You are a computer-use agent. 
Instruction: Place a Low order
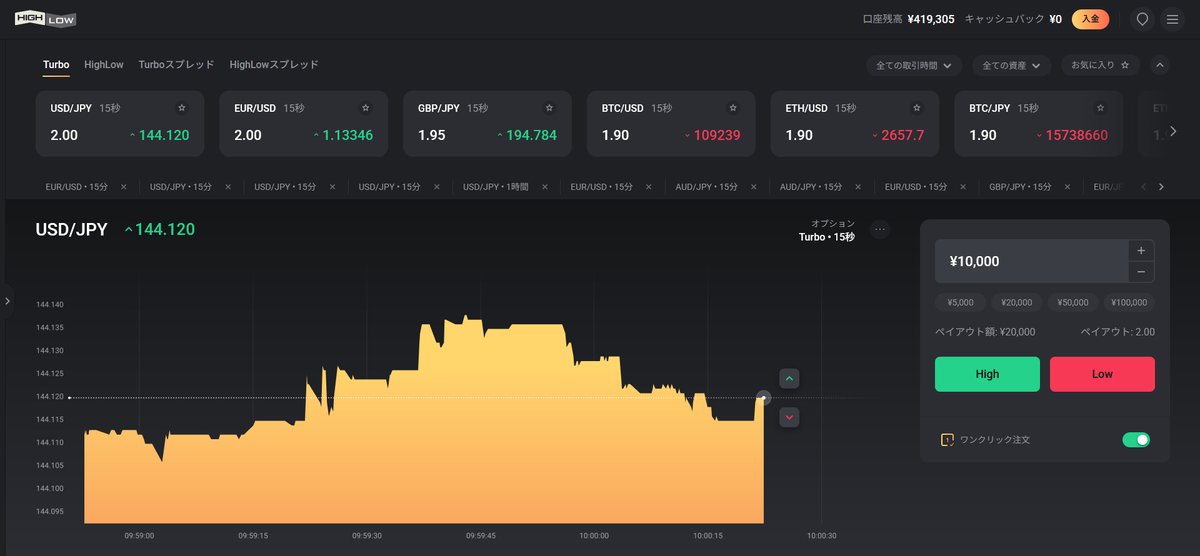[1102, 374]
